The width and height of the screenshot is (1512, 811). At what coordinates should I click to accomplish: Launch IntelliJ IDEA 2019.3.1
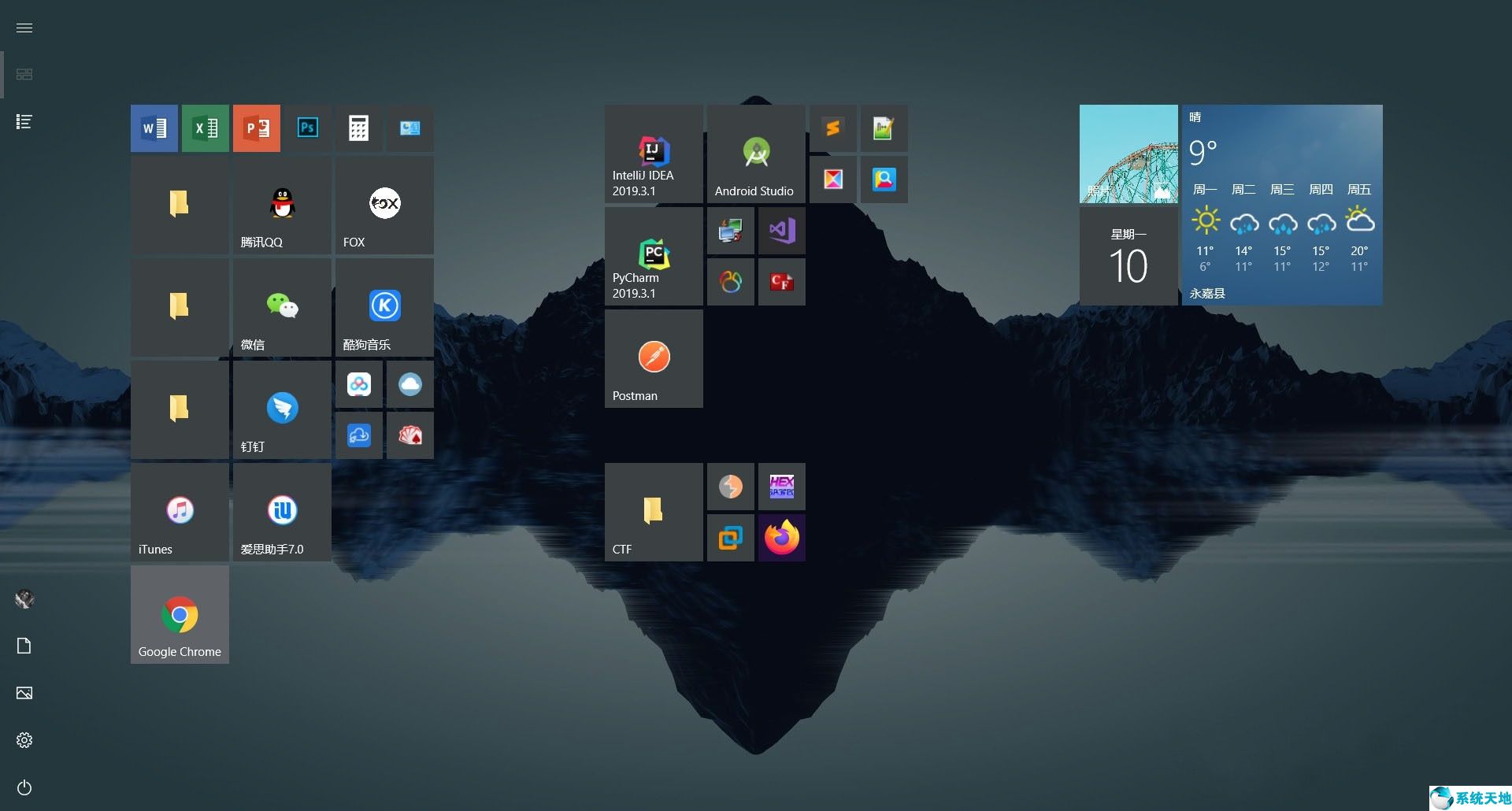click(654, 154)
